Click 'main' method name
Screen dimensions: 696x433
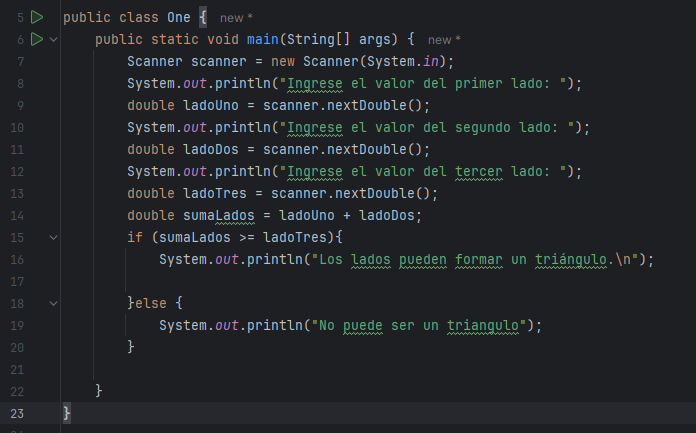pyautogui.click(x=263, y=40)
